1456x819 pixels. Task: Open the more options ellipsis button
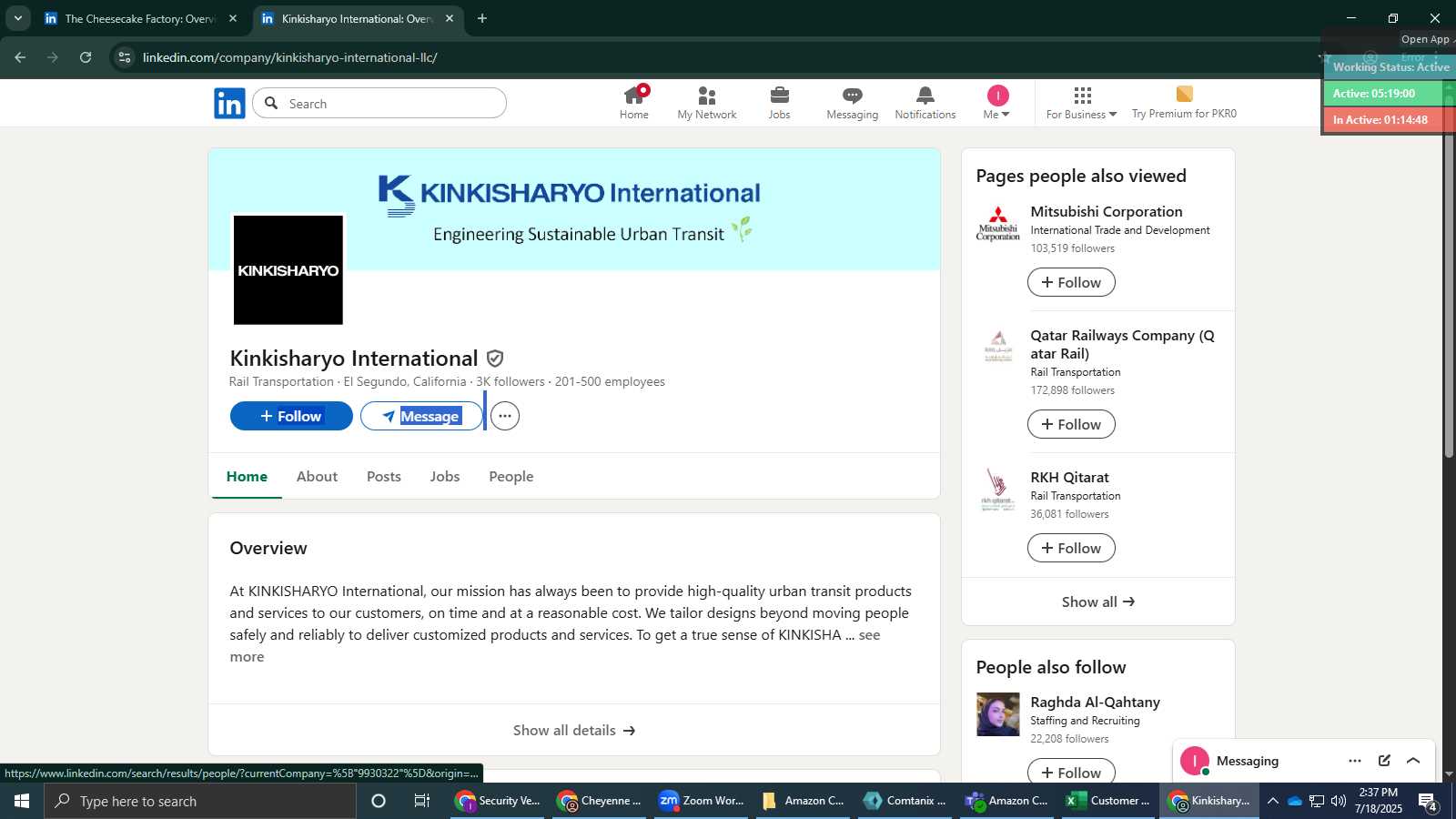(505, 416)
